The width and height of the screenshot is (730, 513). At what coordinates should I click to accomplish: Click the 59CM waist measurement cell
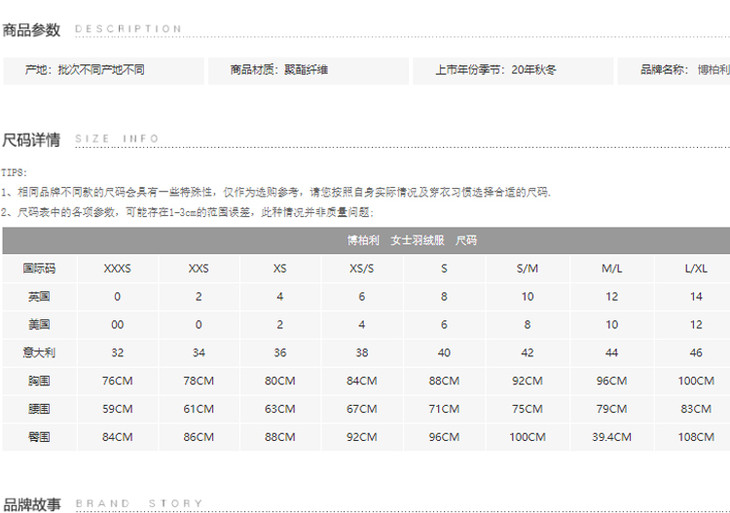pyautogui.click(x=117, y=409)
